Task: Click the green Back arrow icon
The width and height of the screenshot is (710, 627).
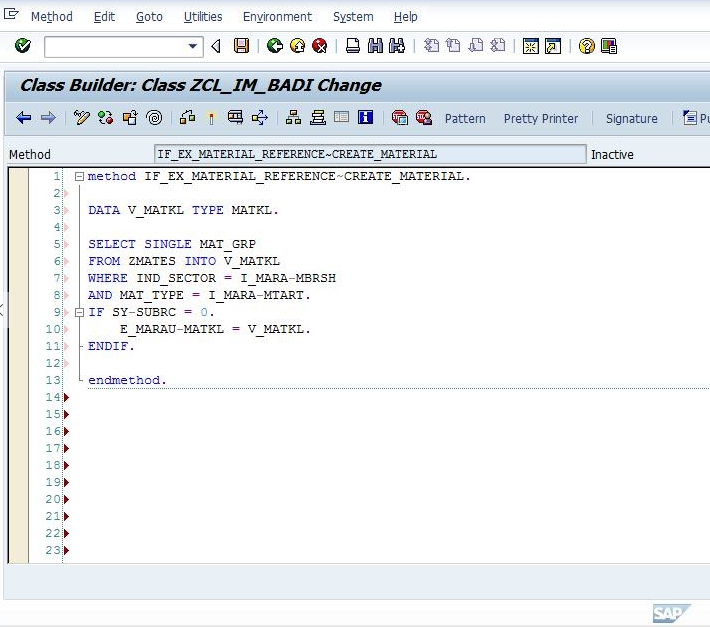Action: tap(275, 46)
